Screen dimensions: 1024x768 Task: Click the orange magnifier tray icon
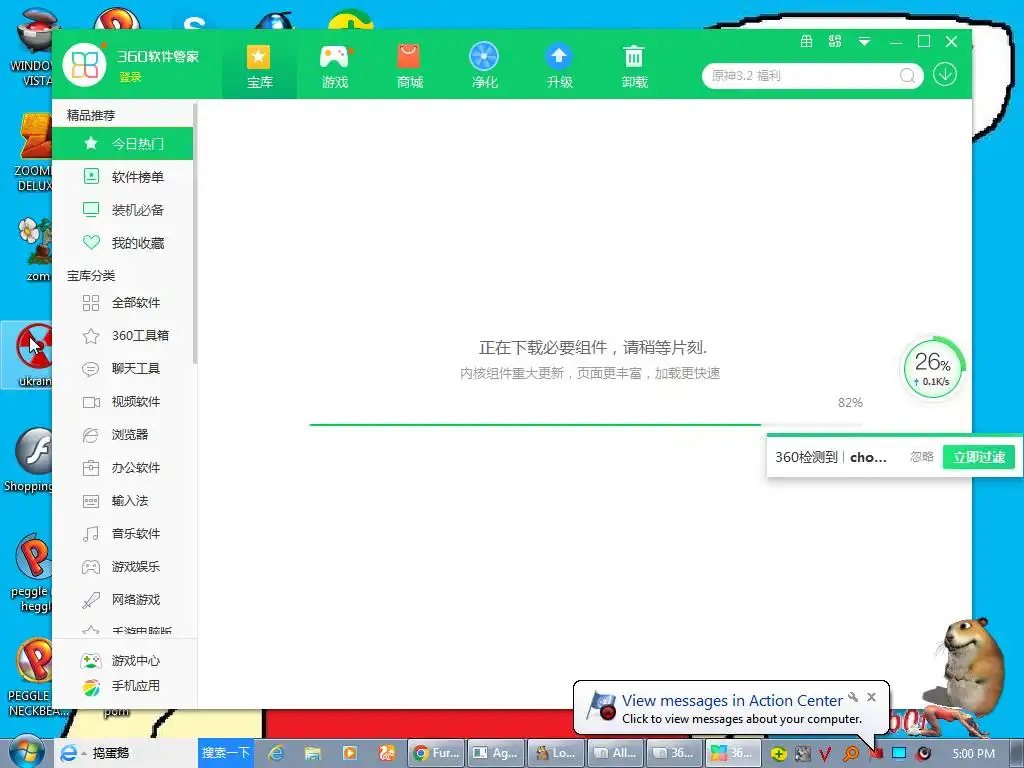click(x=851, y=754)
